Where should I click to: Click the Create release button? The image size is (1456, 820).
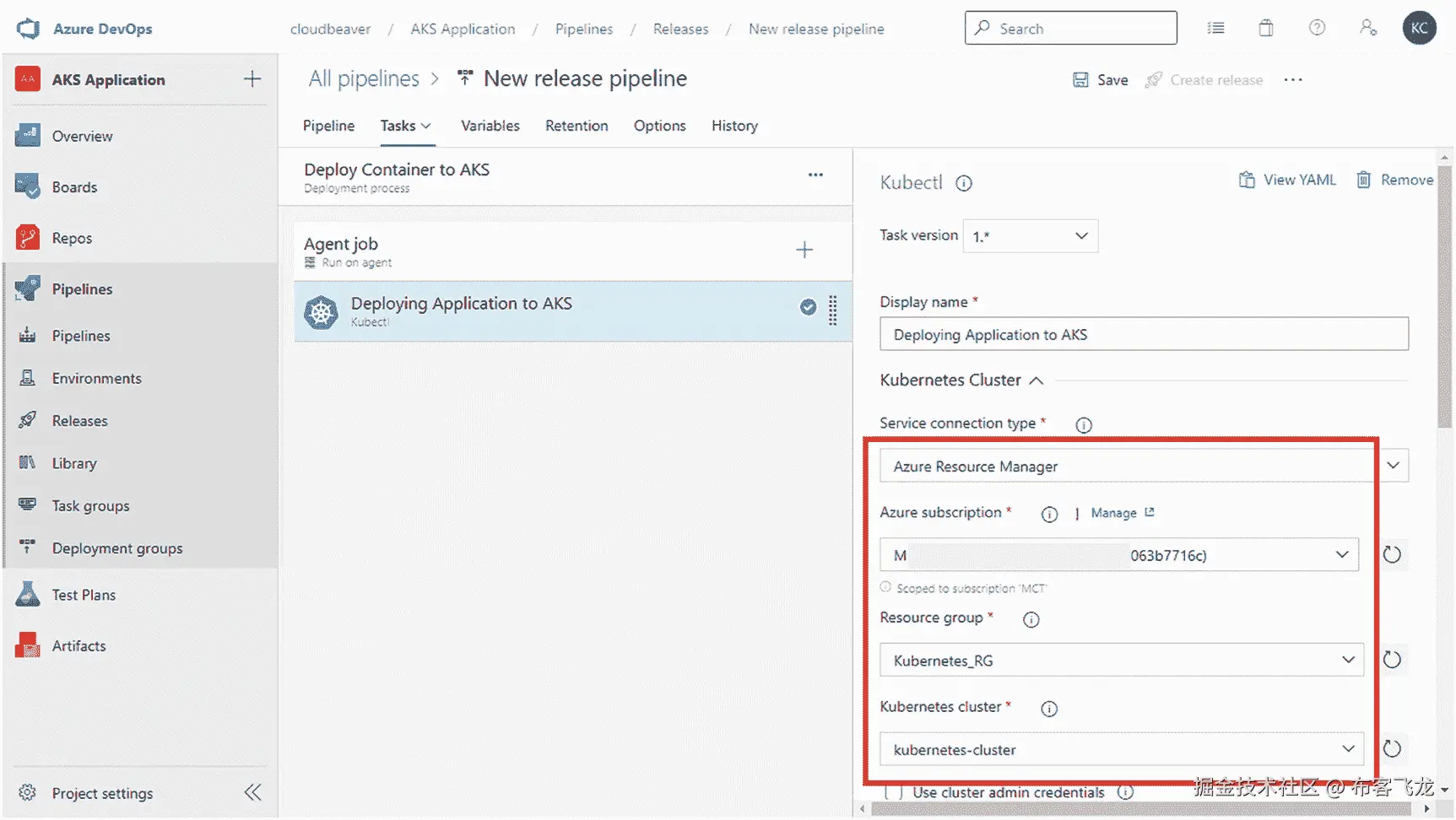click(1204, 80)
